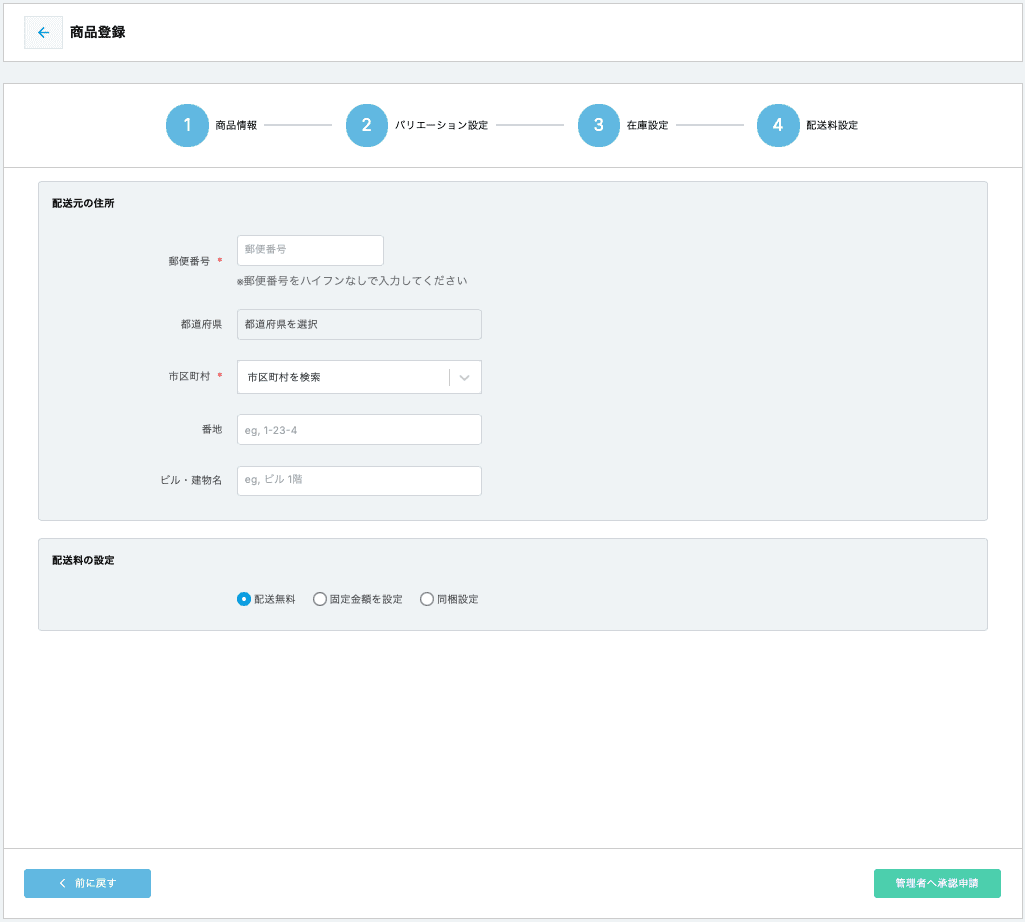Screen dimensions: 1025x922
Task: Submit with 管理者へ承認申請 button
Action: (x=937, y=884)
